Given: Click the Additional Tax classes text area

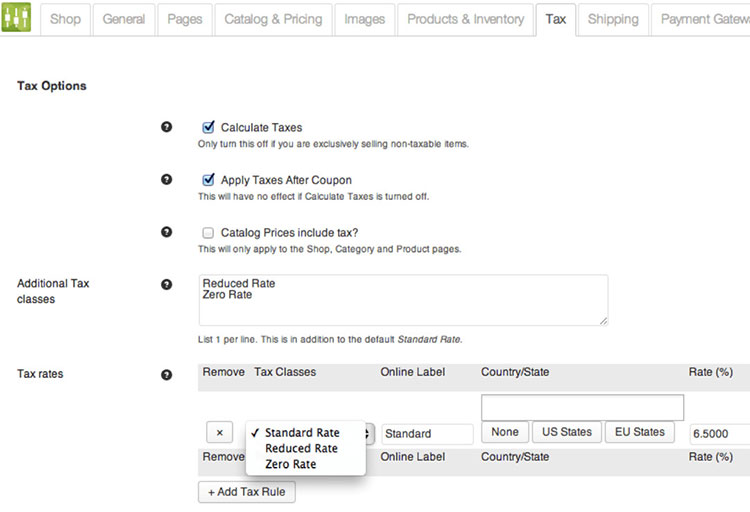Looking at the screenshot, I should (403, 300).
